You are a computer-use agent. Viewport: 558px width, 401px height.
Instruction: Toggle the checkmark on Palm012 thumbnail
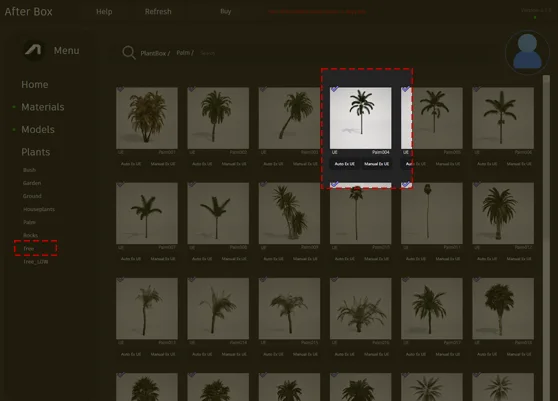(477, 184)
